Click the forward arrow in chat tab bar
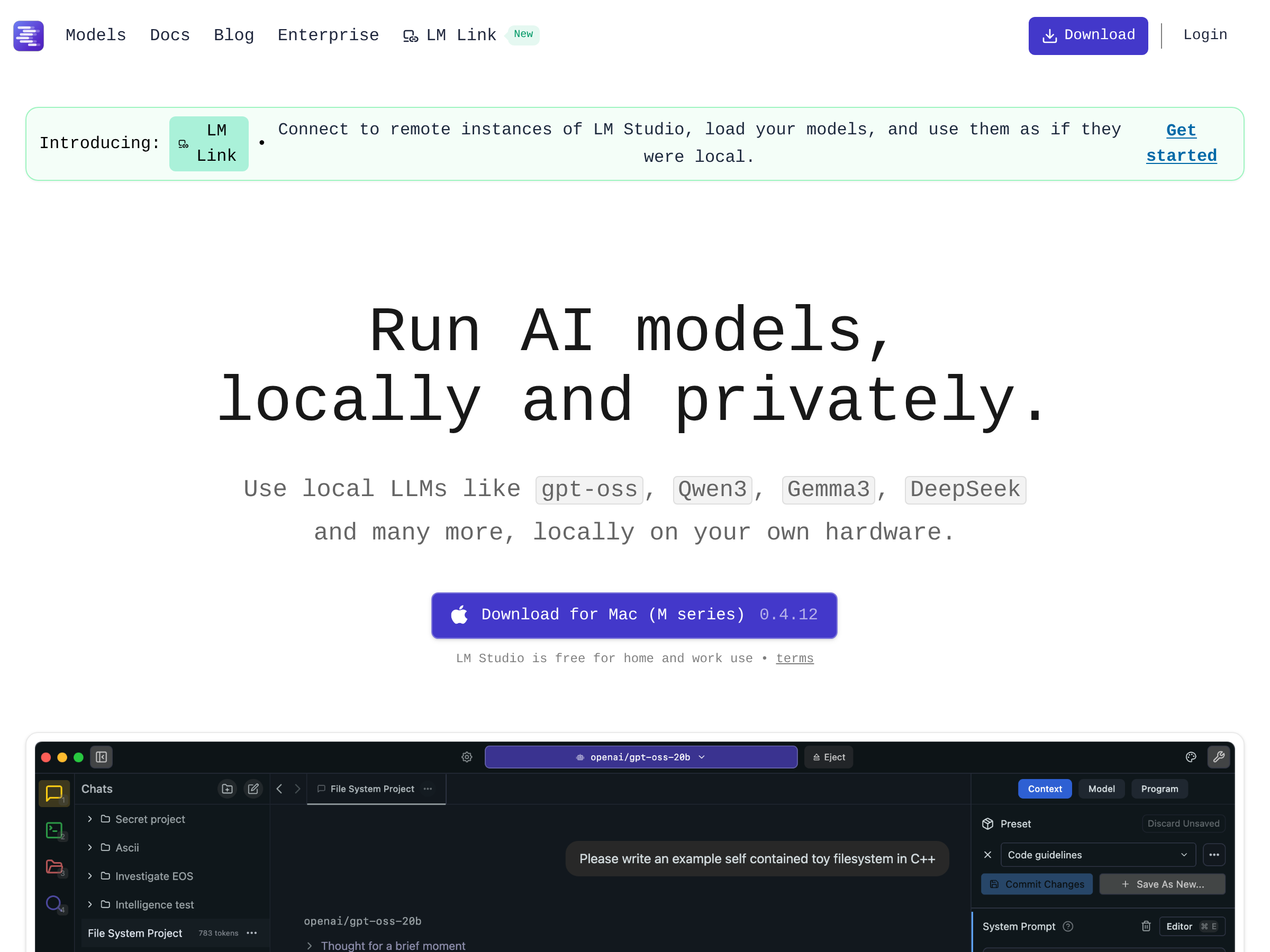This screenshot has height=952, width=1270. tap(297, 789)
